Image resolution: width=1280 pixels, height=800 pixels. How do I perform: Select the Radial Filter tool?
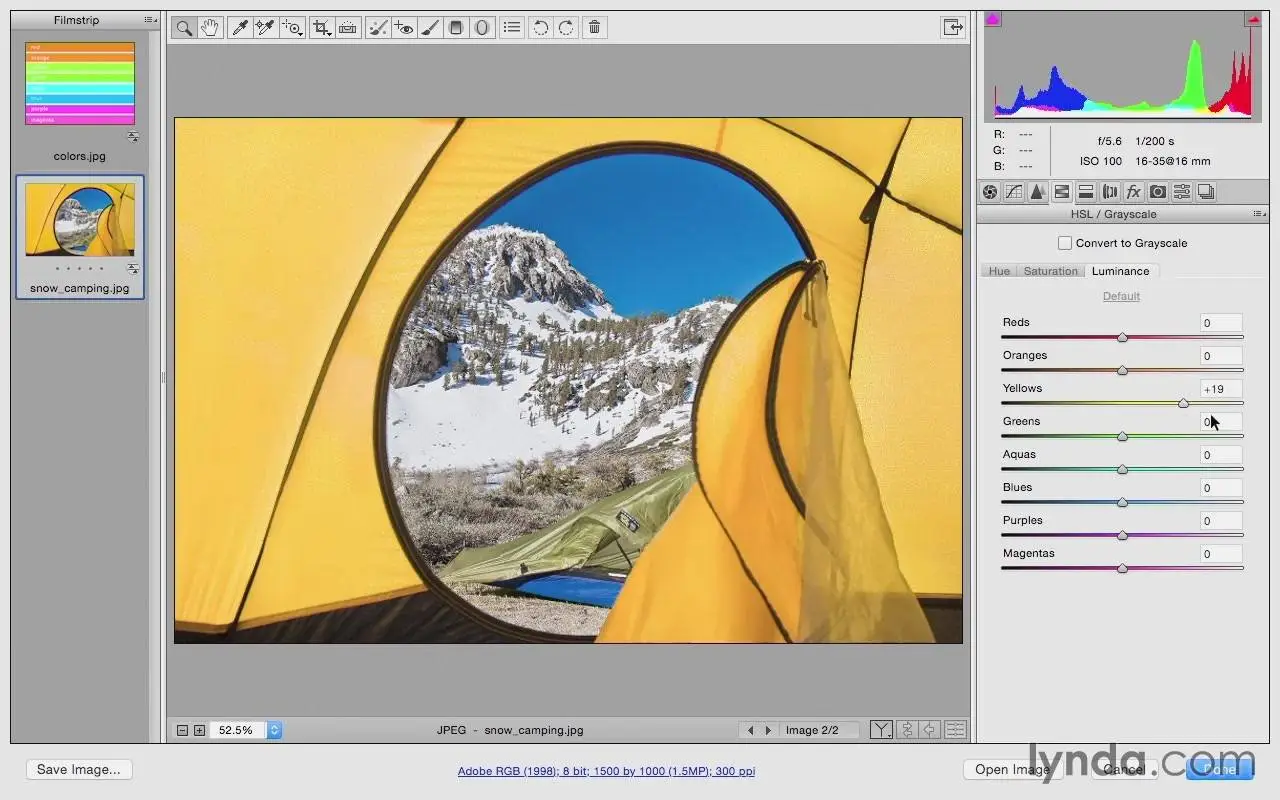pos(482,28)
